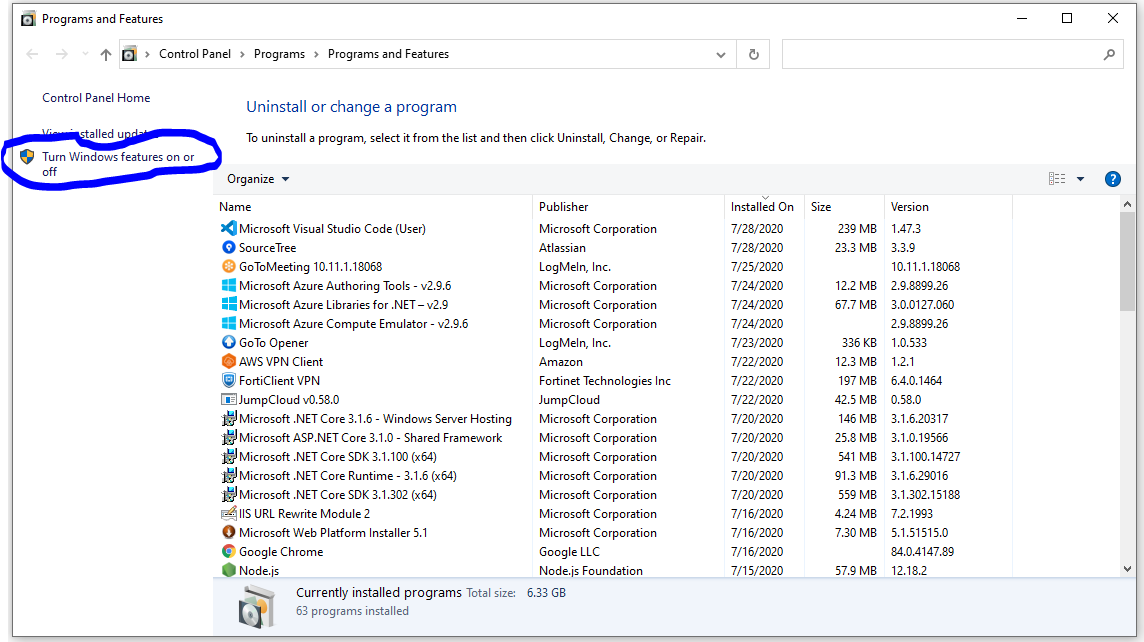Screen dimensions: 1144x642
Task: Select Google Chrome program name
Action: (281, 552)
